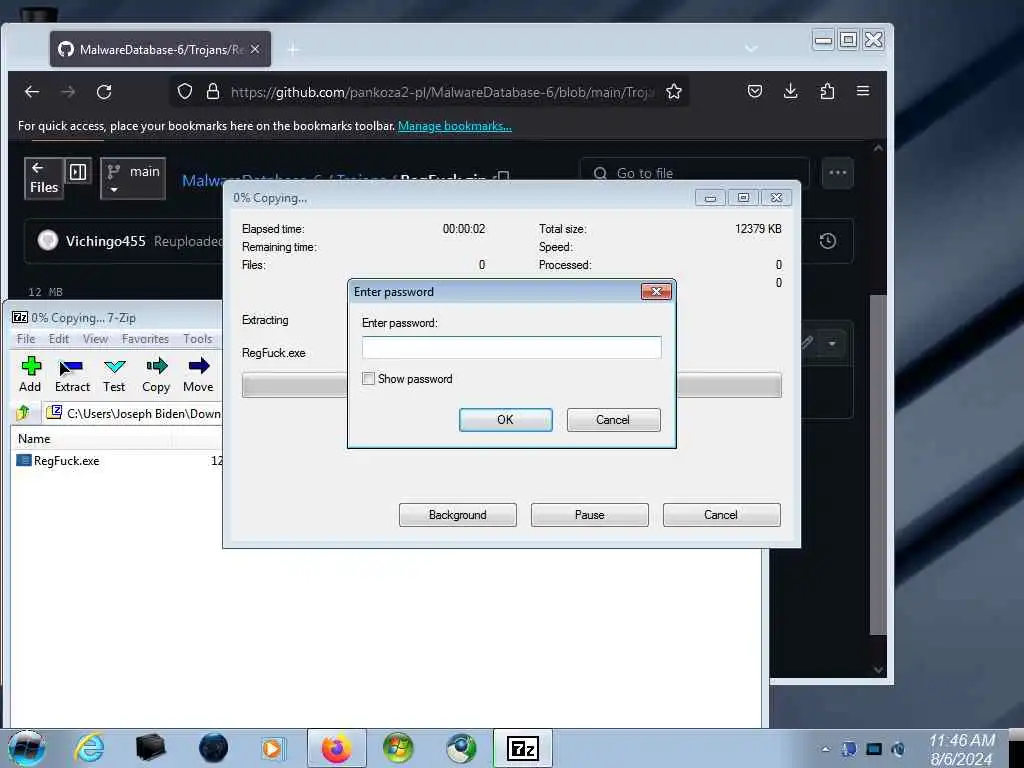Enable the Show password checkbox
1024x768 pixels.
click(368, 379)
